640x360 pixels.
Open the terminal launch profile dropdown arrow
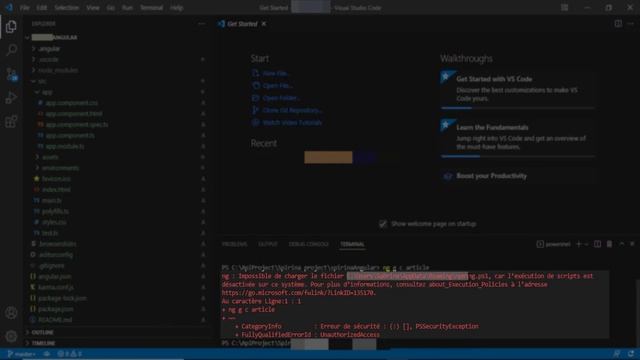point(587,244)
